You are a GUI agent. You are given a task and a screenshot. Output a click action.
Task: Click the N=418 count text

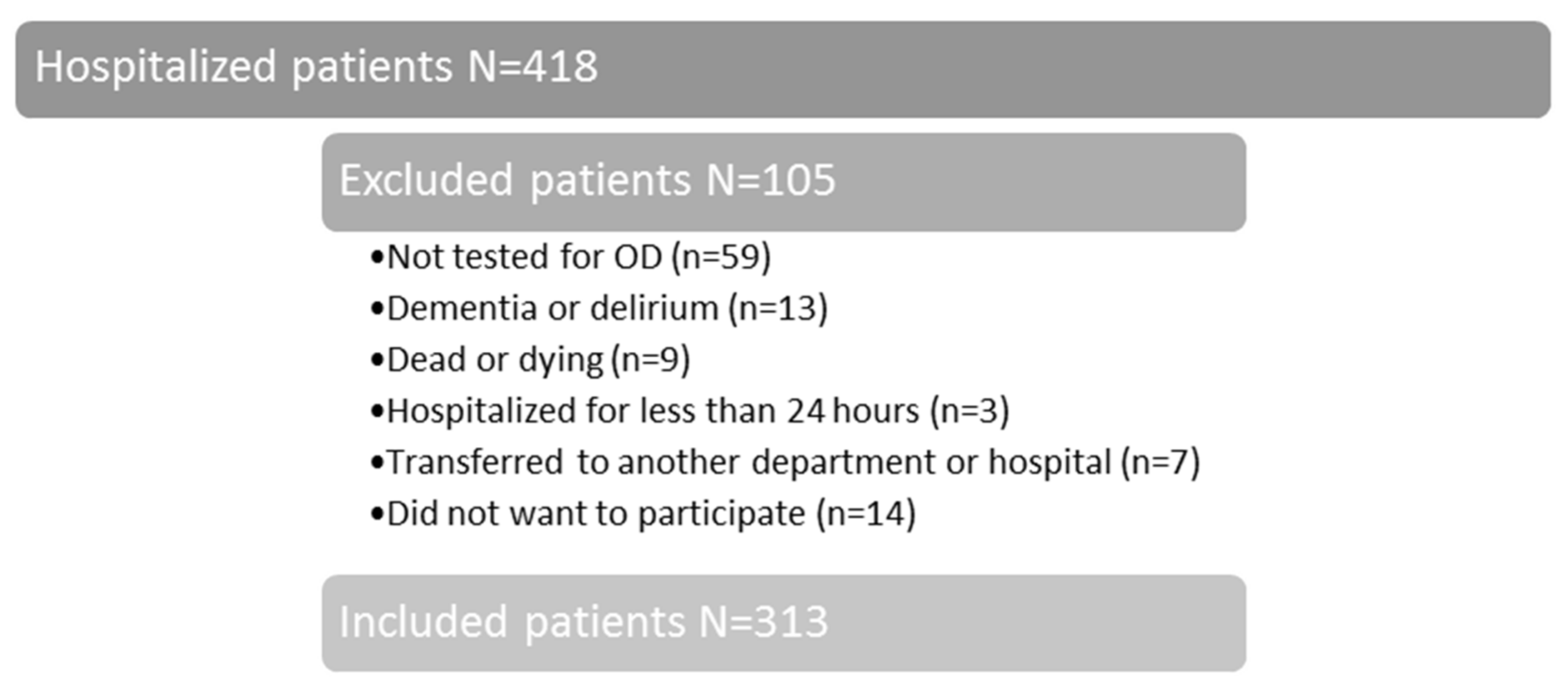(533, 66)
